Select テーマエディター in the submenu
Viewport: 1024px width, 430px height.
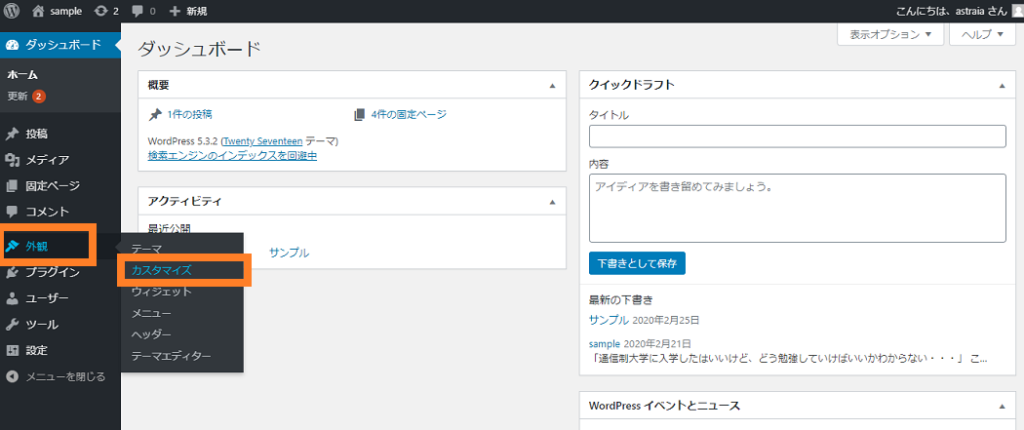(x=171, y=356)
